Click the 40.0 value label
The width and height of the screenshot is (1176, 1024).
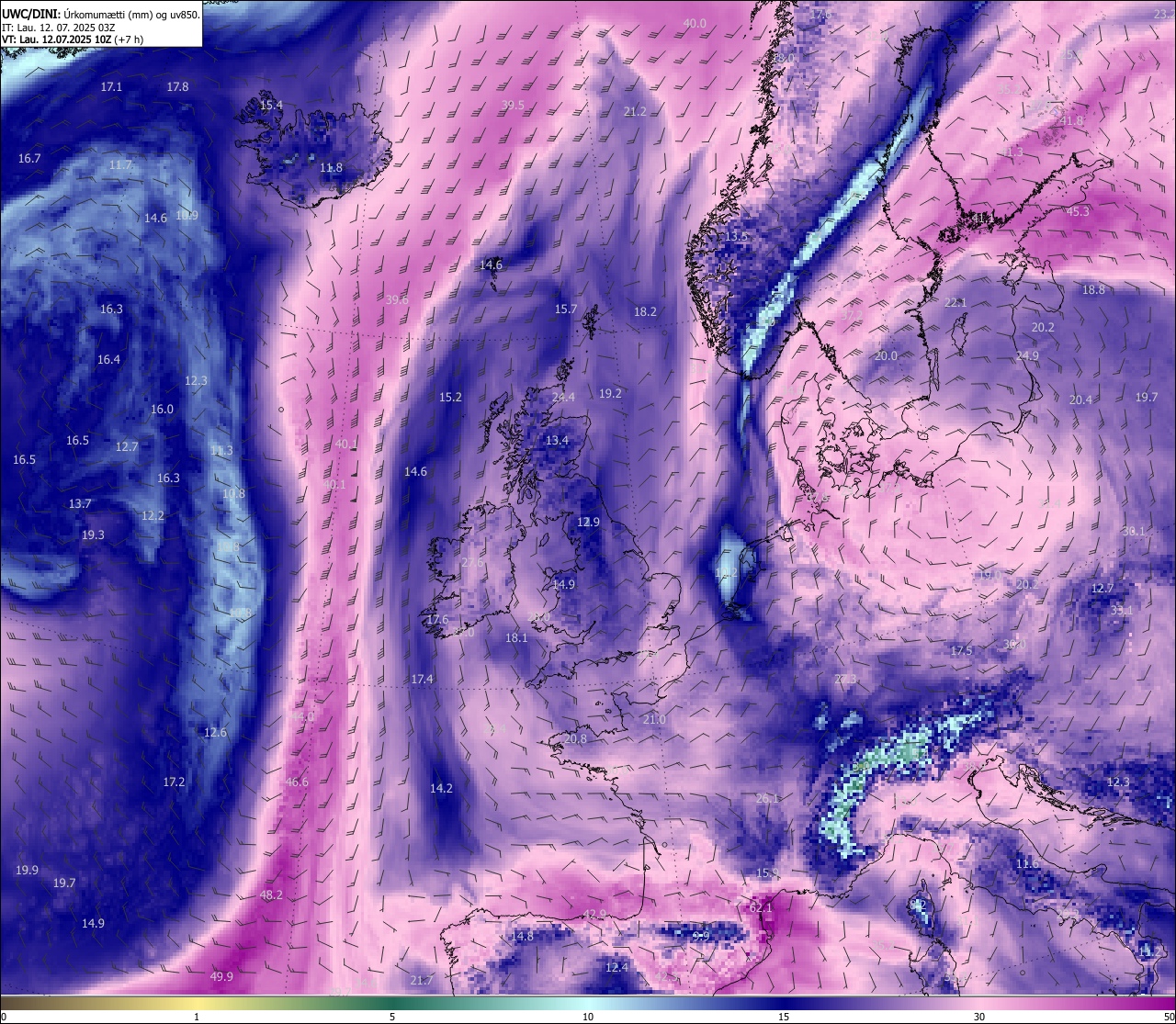coord(695,23)
